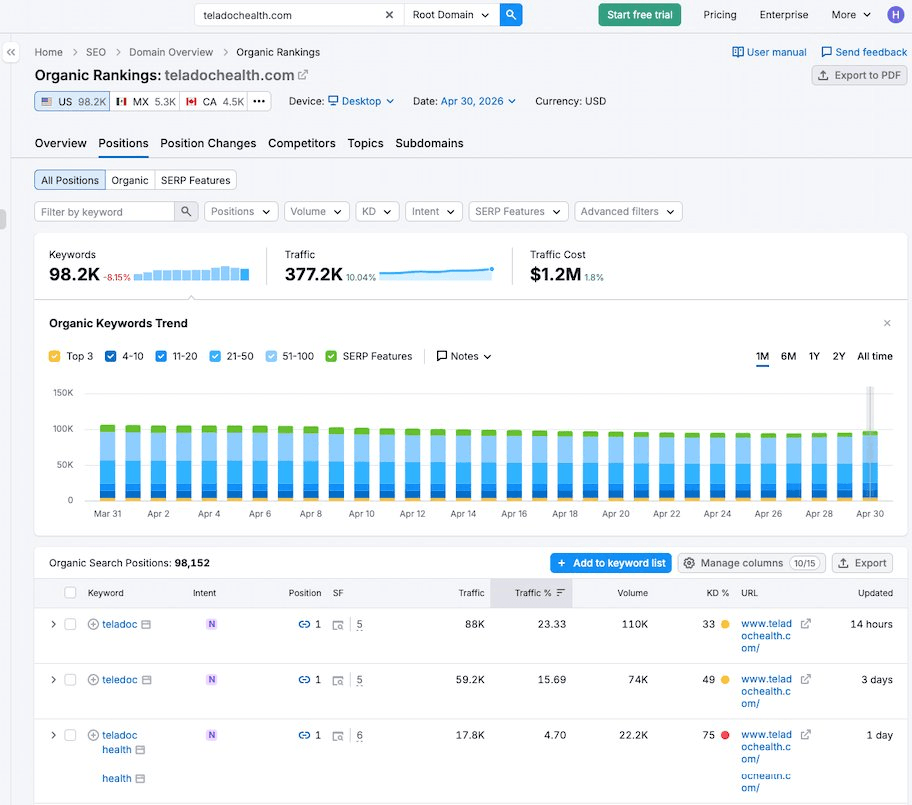
Task: Click the keyword filter search icon
Action: [x=186, y=211]
